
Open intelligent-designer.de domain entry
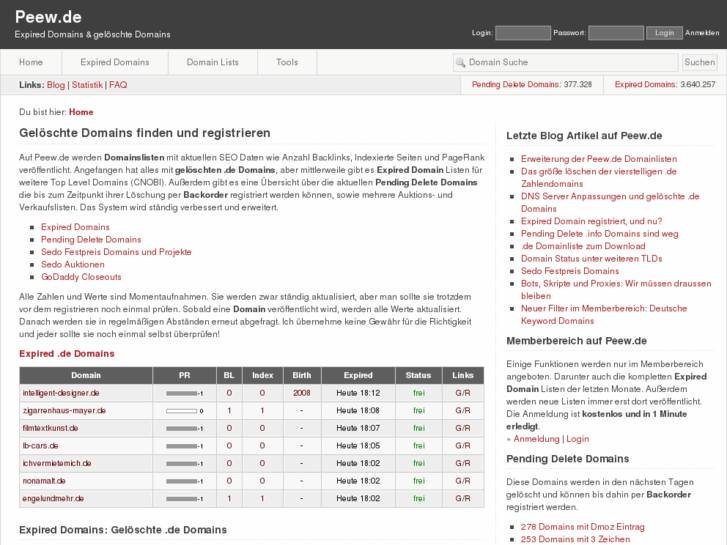[61, 393]
